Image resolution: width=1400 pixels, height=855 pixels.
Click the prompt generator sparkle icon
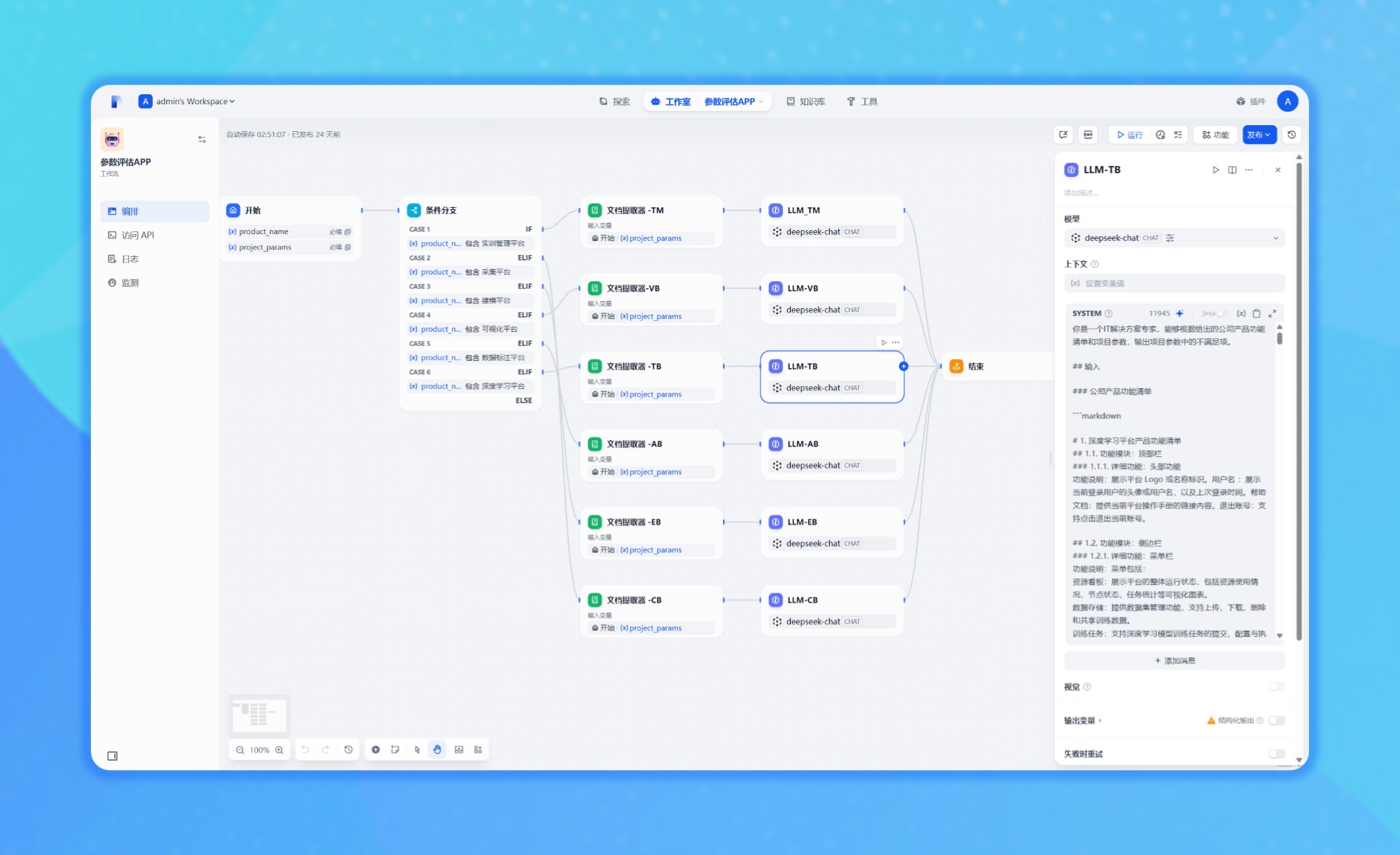(1179, 313)
